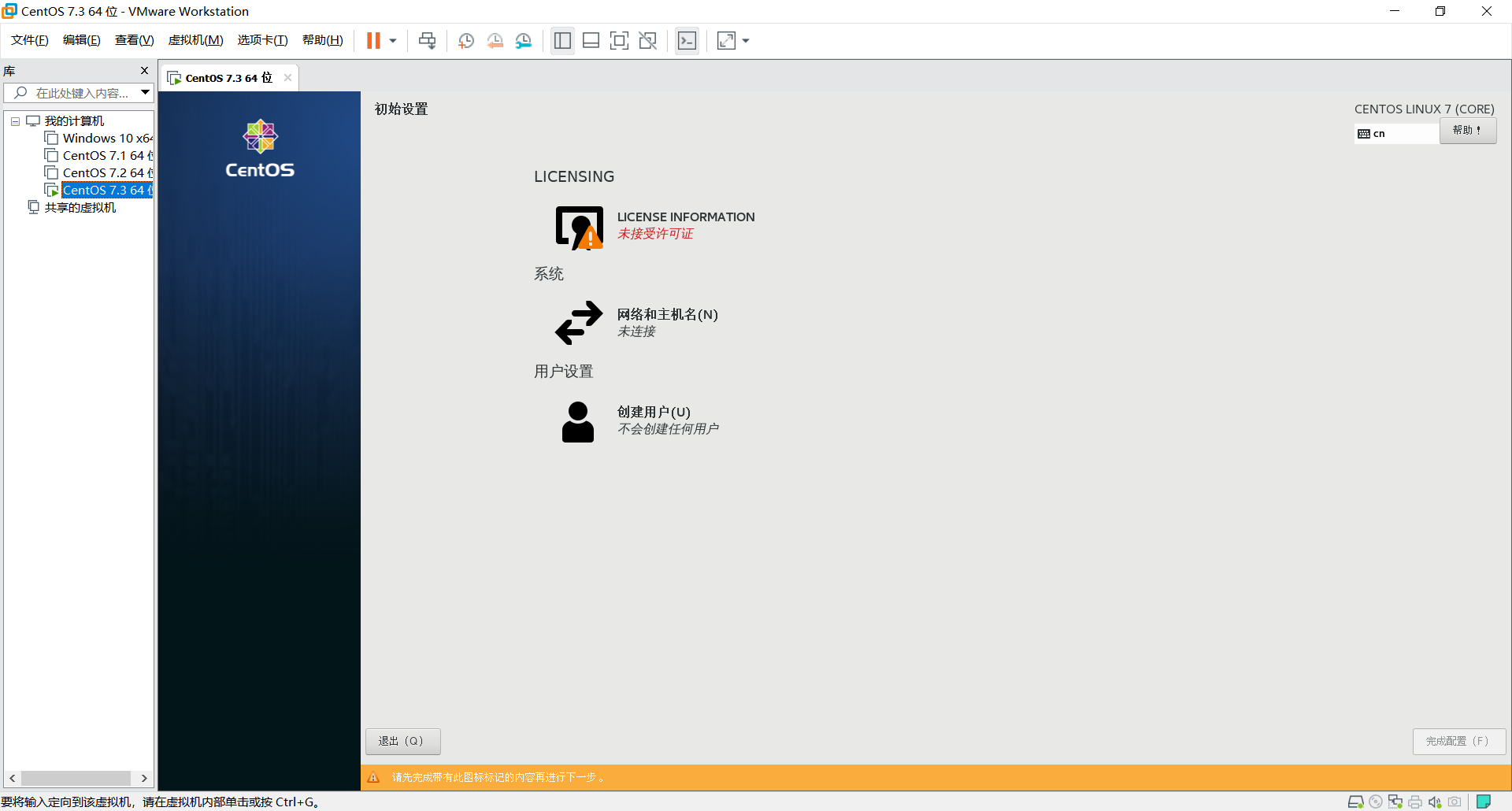Click the 退出(Q) quit button

[x=402, y=741]
